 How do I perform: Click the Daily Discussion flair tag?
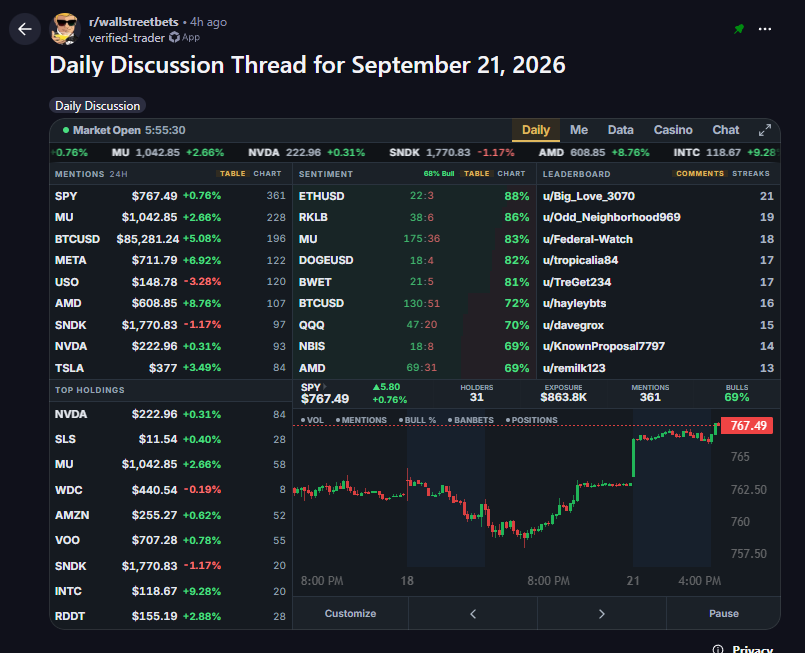98,106
